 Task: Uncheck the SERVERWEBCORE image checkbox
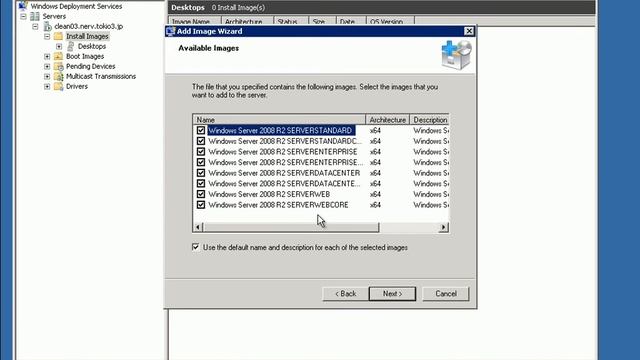201,204
